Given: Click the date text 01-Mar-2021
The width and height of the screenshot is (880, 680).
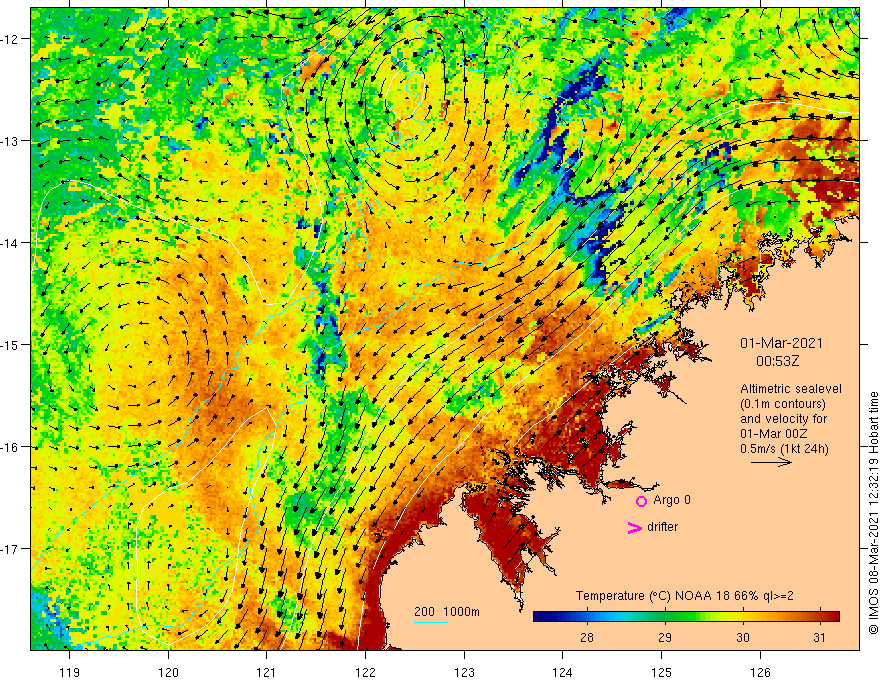Looking at the screenshot, I should pyautogui.click(x=781, y=343).
